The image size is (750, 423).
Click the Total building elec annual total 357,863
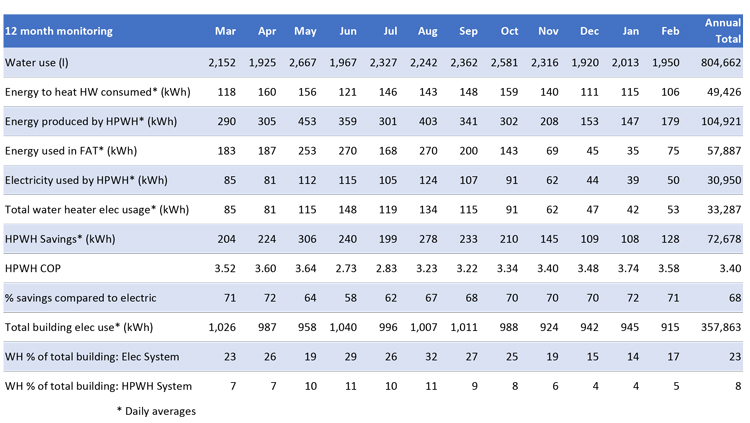(x=719, y=326)
